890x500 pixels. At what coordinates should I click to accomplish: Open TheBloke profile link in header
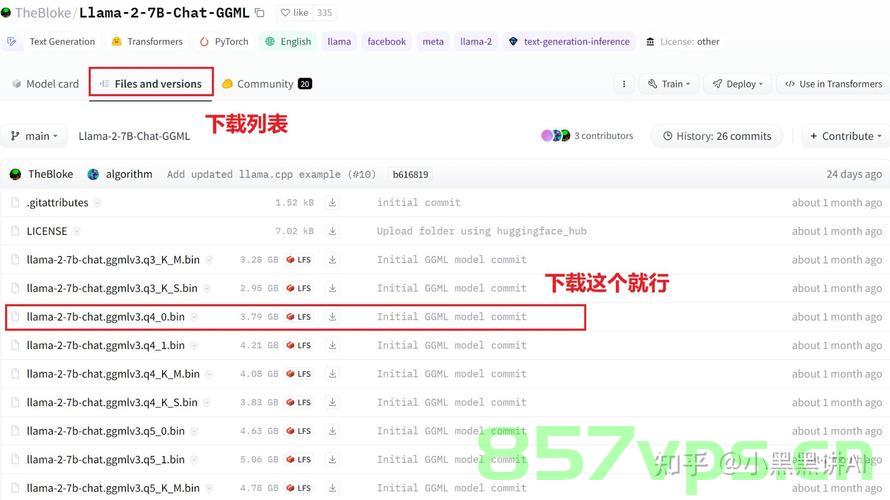43,12
